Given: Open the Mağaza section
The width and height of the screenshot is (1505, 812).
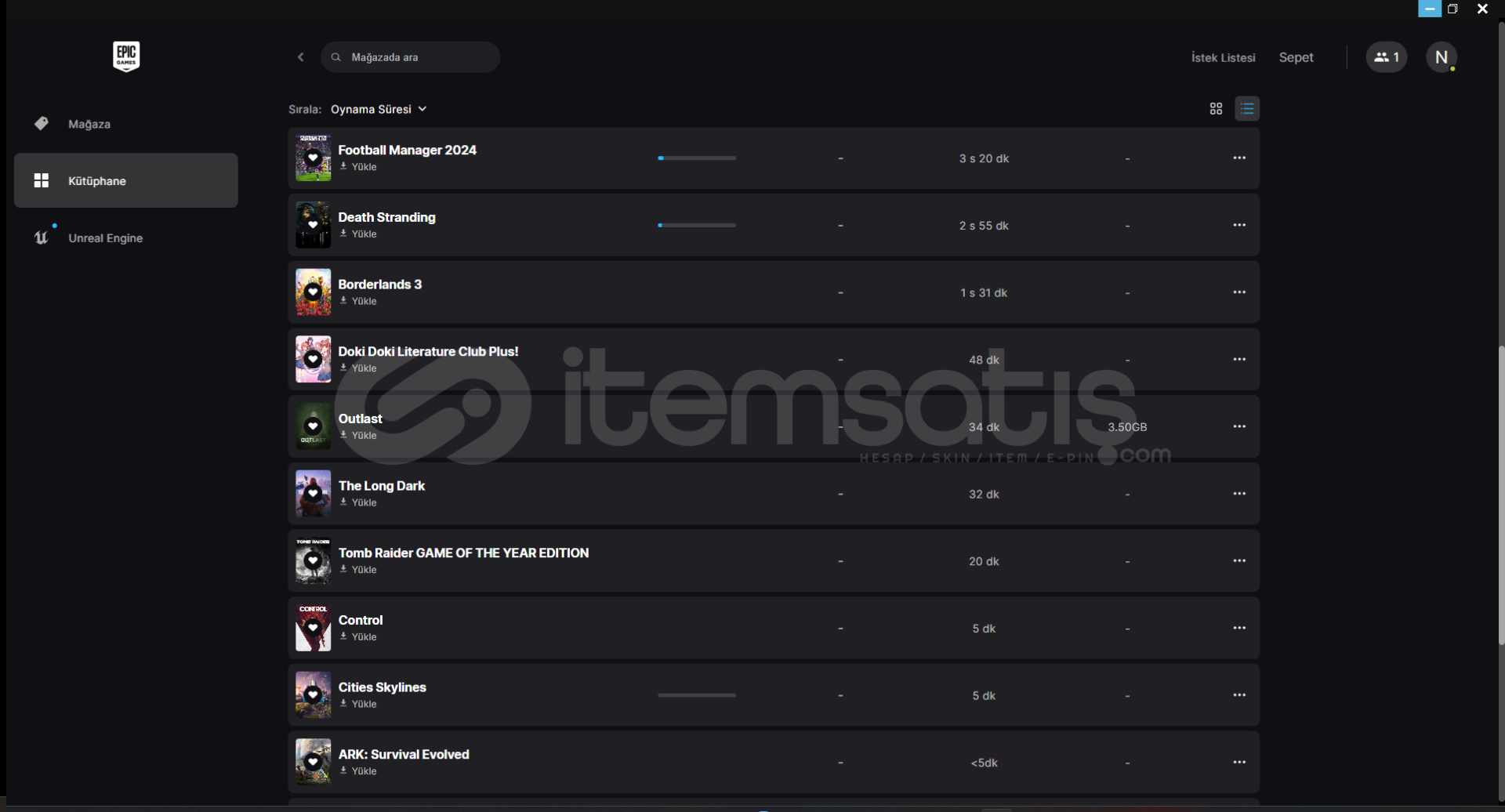Looking at the screenshot, I should (126, 124).
